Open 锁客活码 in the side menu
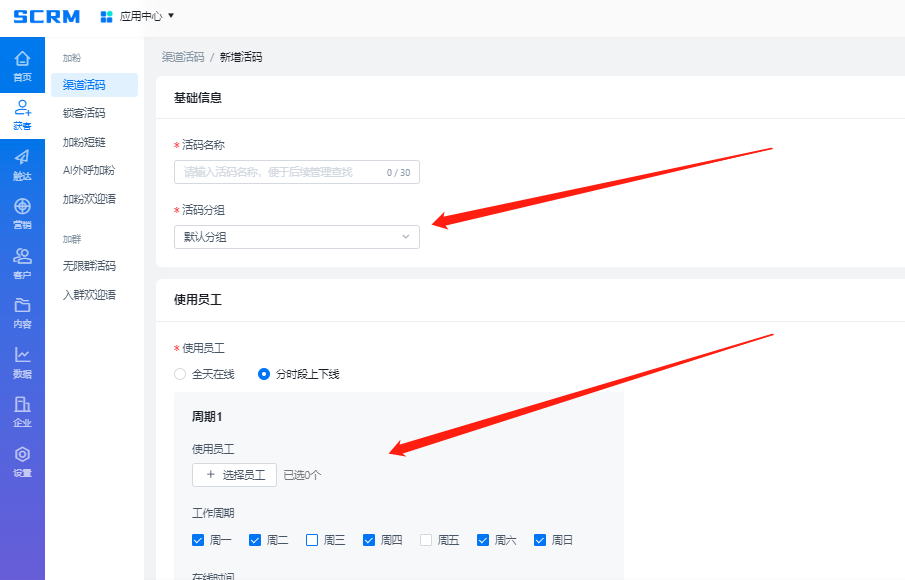905x580 pixels. (84, 113)
